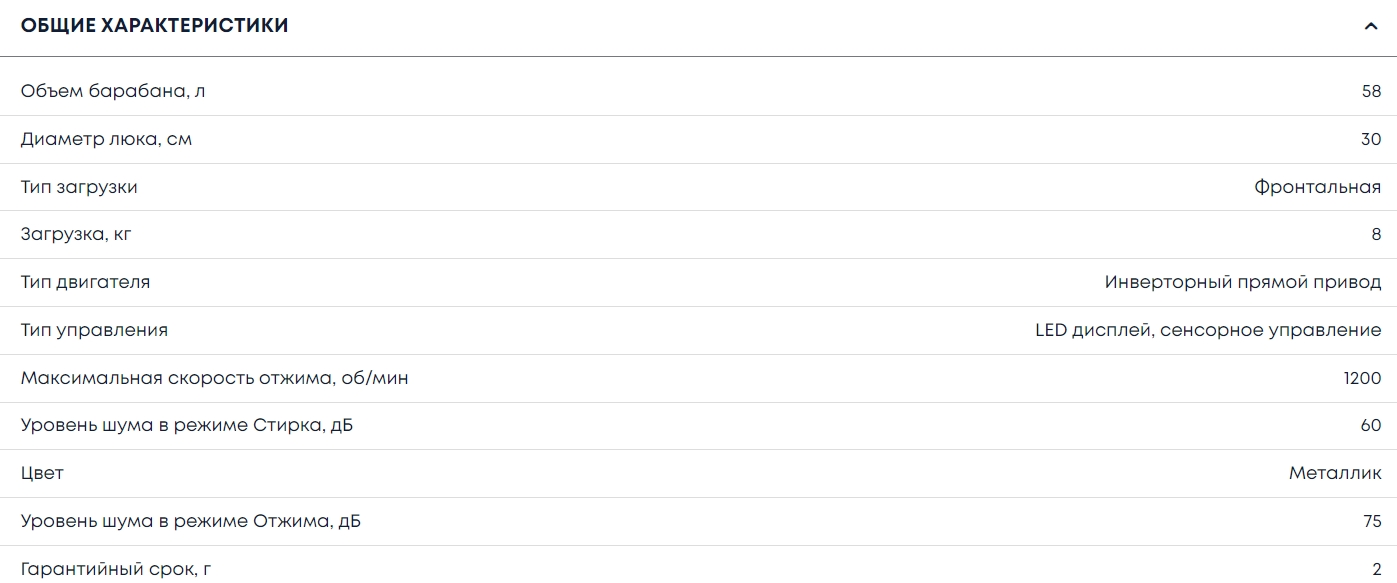Click the LED дисплей, сенсорное управление value

pyautogui.click(x=1208, y=330)
